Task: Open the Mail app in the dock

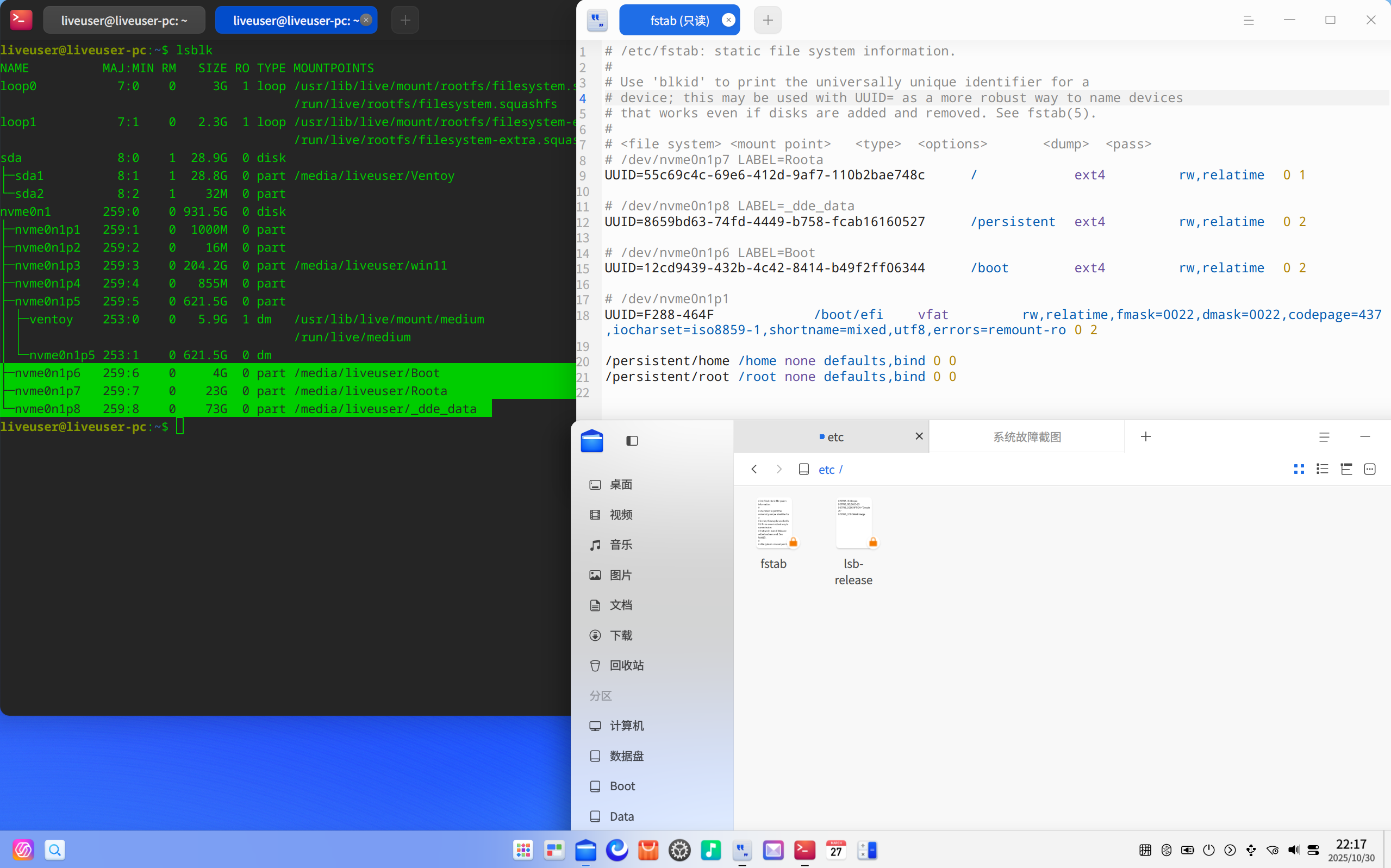Action: tap(774, 850)
